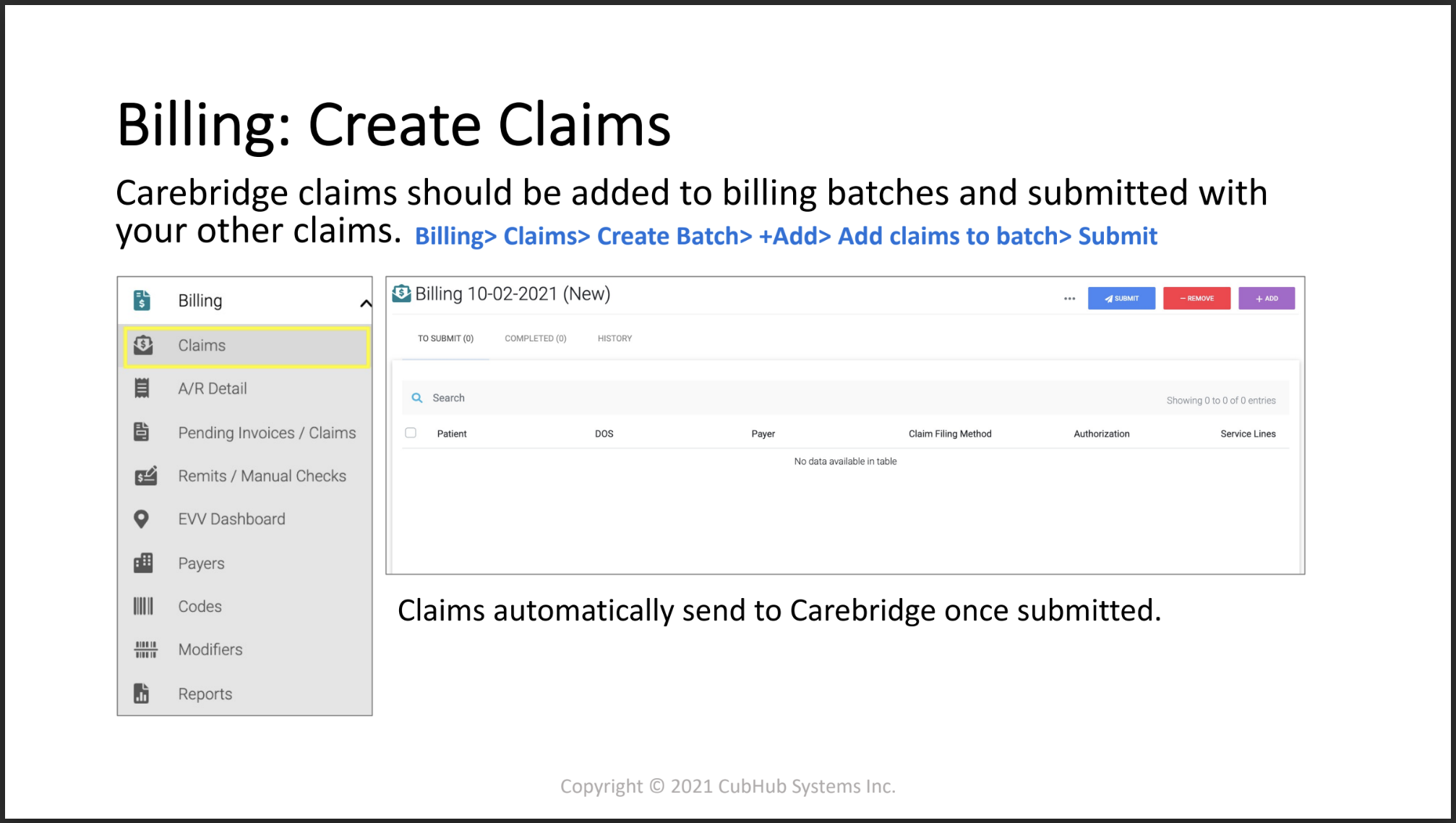Switch to the History tab

point(614,338)
